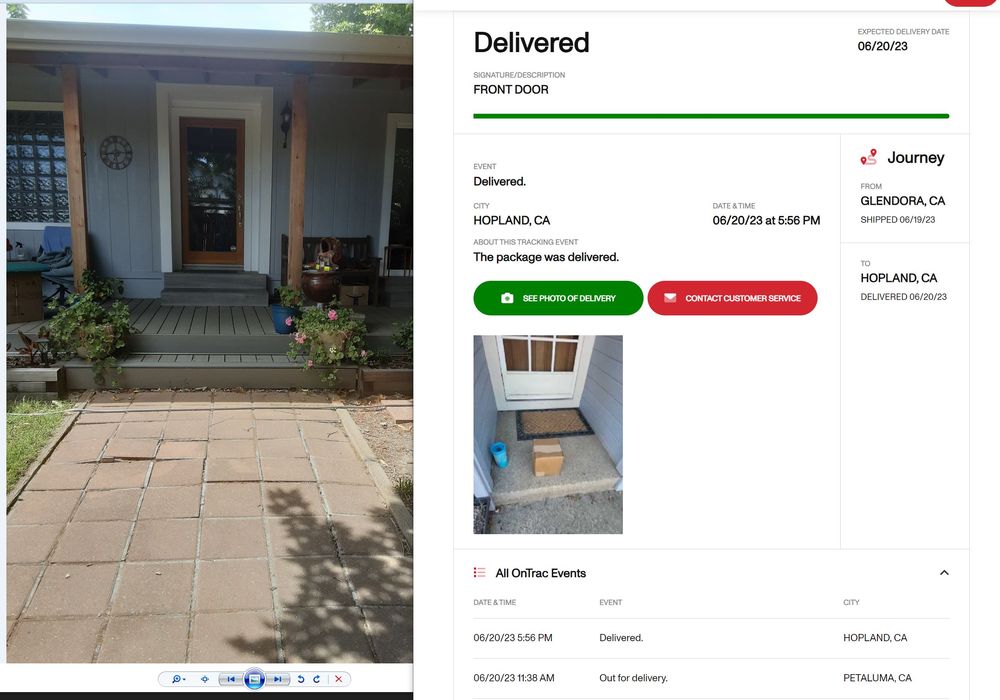Viewport: 1000px width, 700px height.
Task: Rotate the photo clockwise
Action: pyautogui.click(x=317, y=680)
